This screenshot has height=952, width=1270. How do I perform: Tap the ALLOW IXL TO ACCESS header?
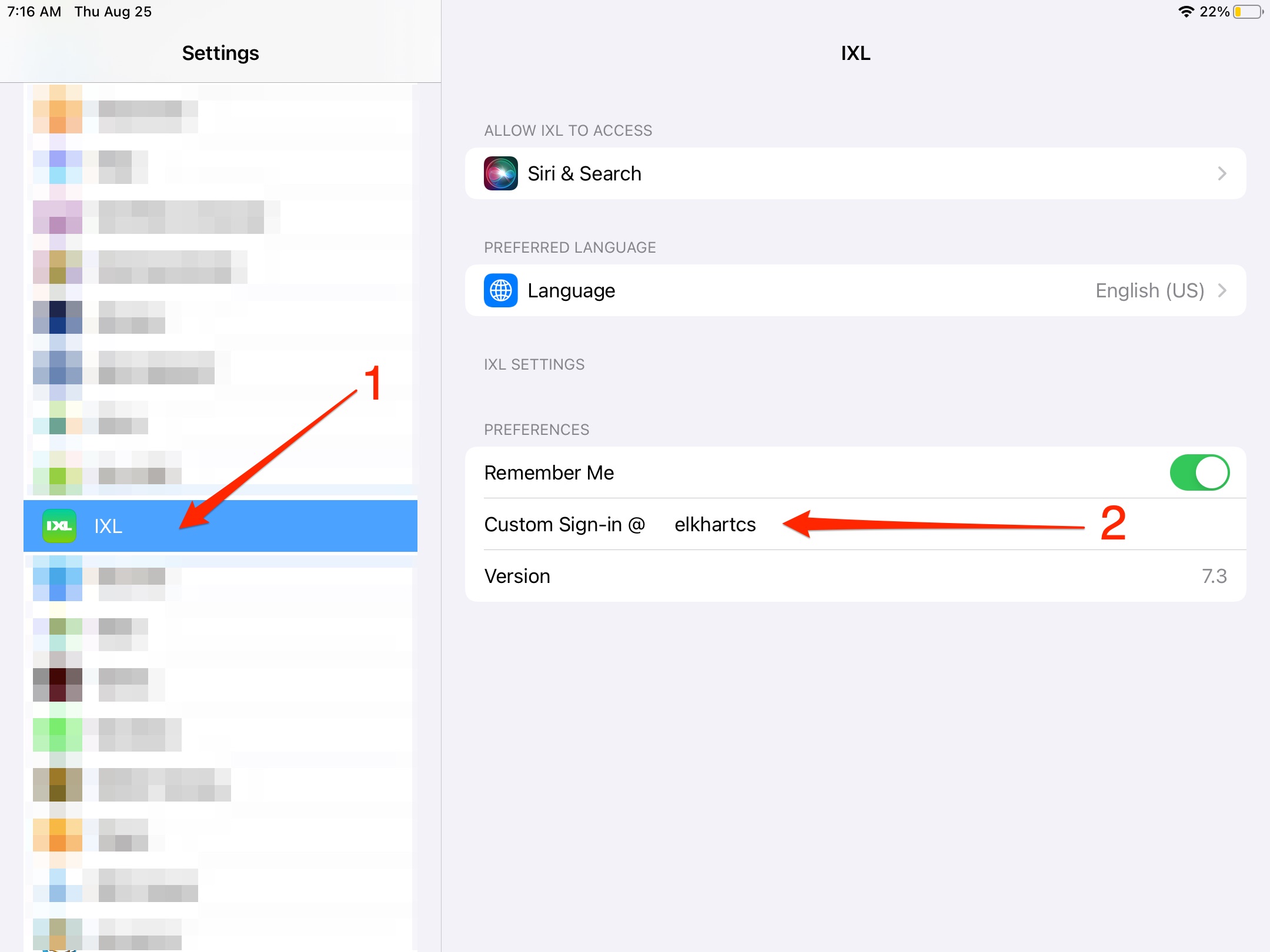tap(568, 130)
